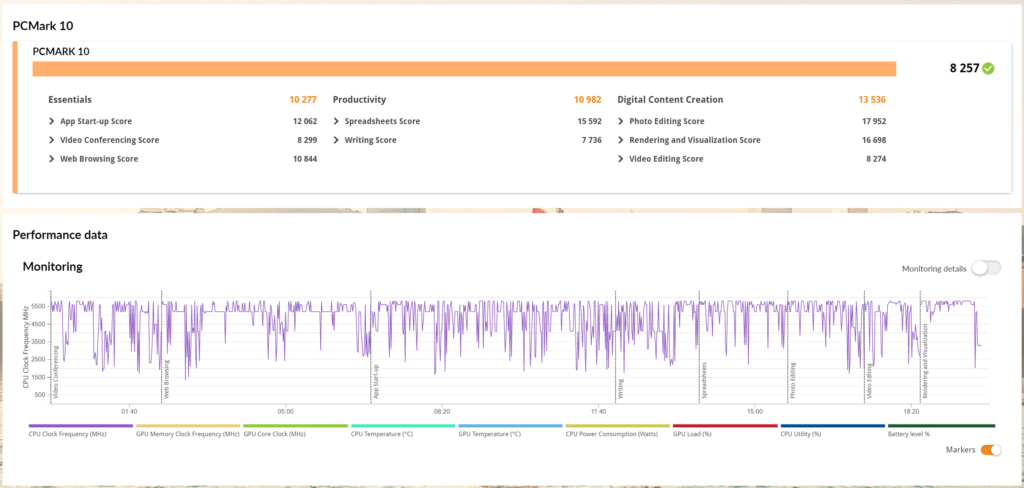Click the App Start-up value 12 062
This screenshot has height=488, width=1024.
coord(305,122)
